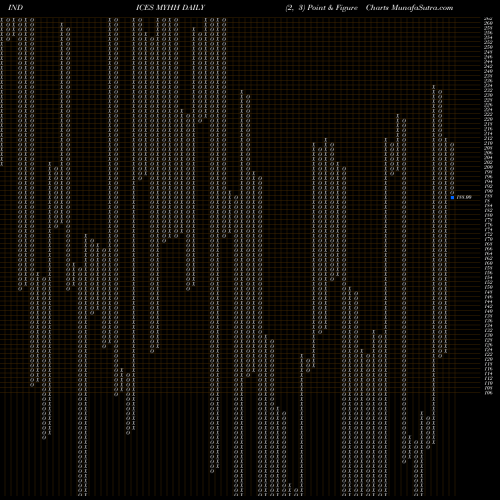500x500 pixels.
Task: Click the "ICES MYHH DAILY" chart title
Action: pos(170,8)
